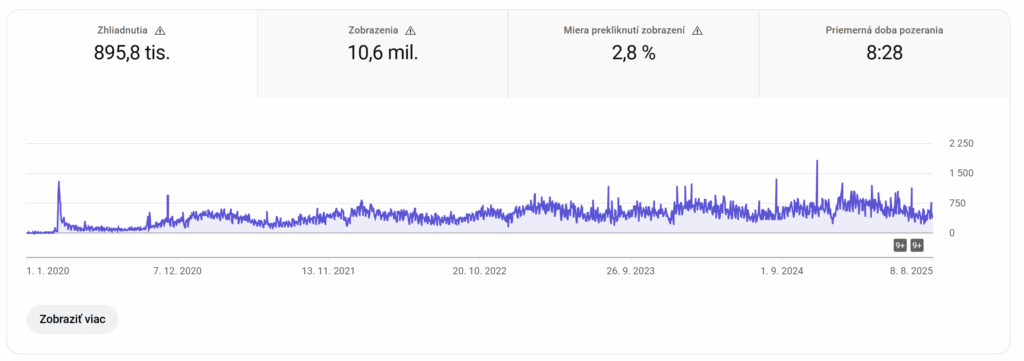Click the 20. 10. 2022 date label
1024x361 pixels.
point(479,270)
